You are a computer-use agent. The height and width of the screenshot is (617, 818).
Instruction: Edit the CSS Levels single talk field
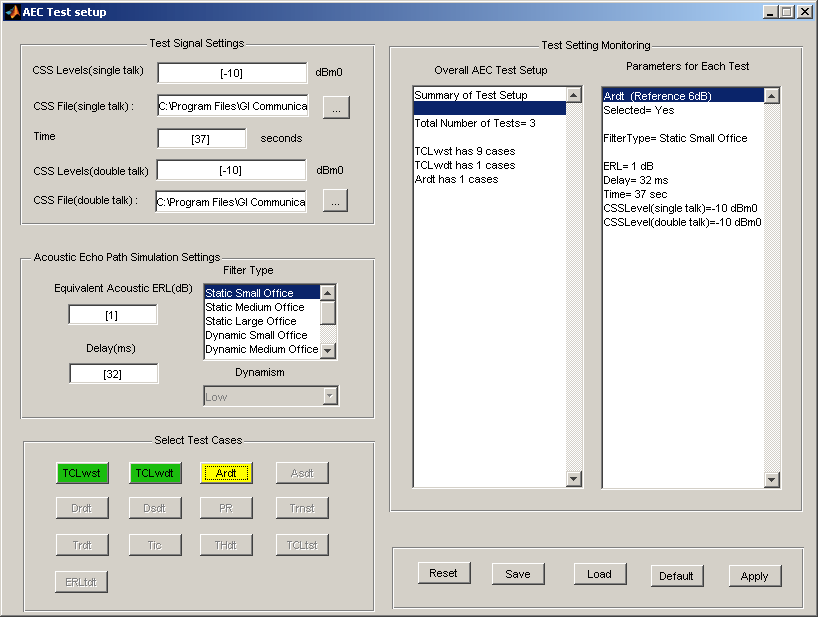[x=232, y=73]
